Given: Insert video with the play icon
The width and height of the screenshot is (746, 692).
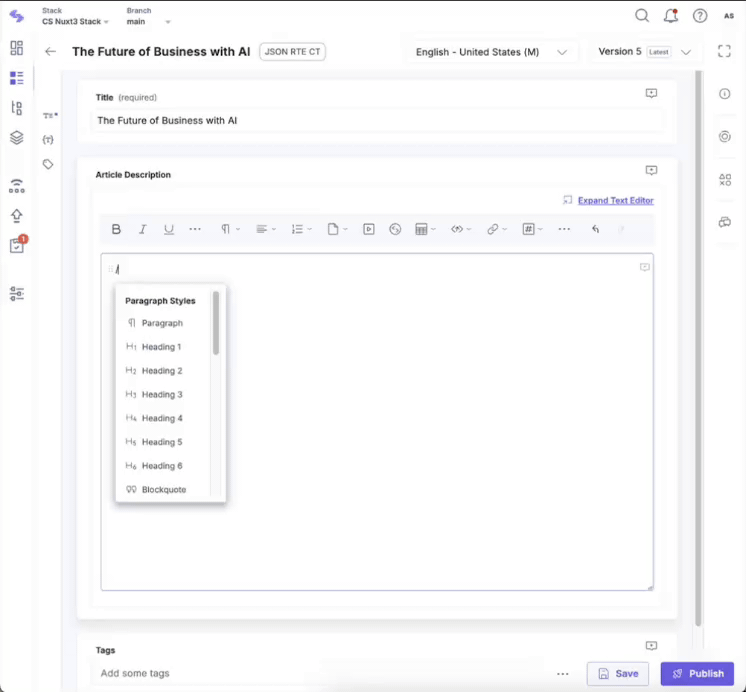Looking at the screenshot, I should pos(369,229).
